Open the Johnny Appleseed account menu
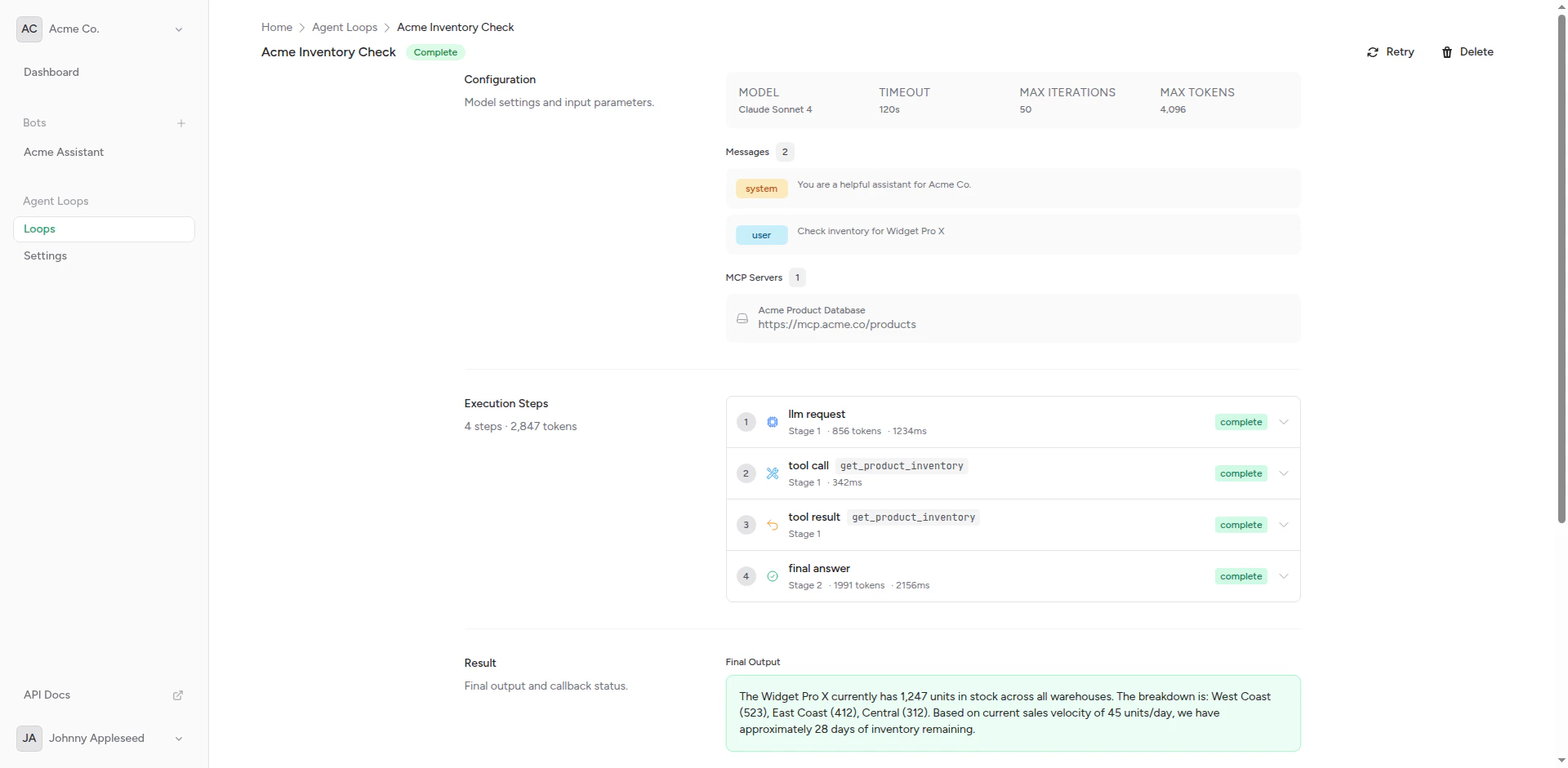The width and height of the screenshot is (1568, 768). tap(104, 738)
